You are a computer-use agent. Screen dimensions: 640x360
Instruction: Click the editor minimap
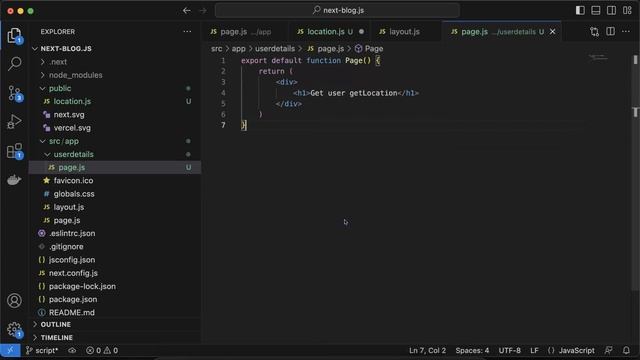(x=598, y=58)
